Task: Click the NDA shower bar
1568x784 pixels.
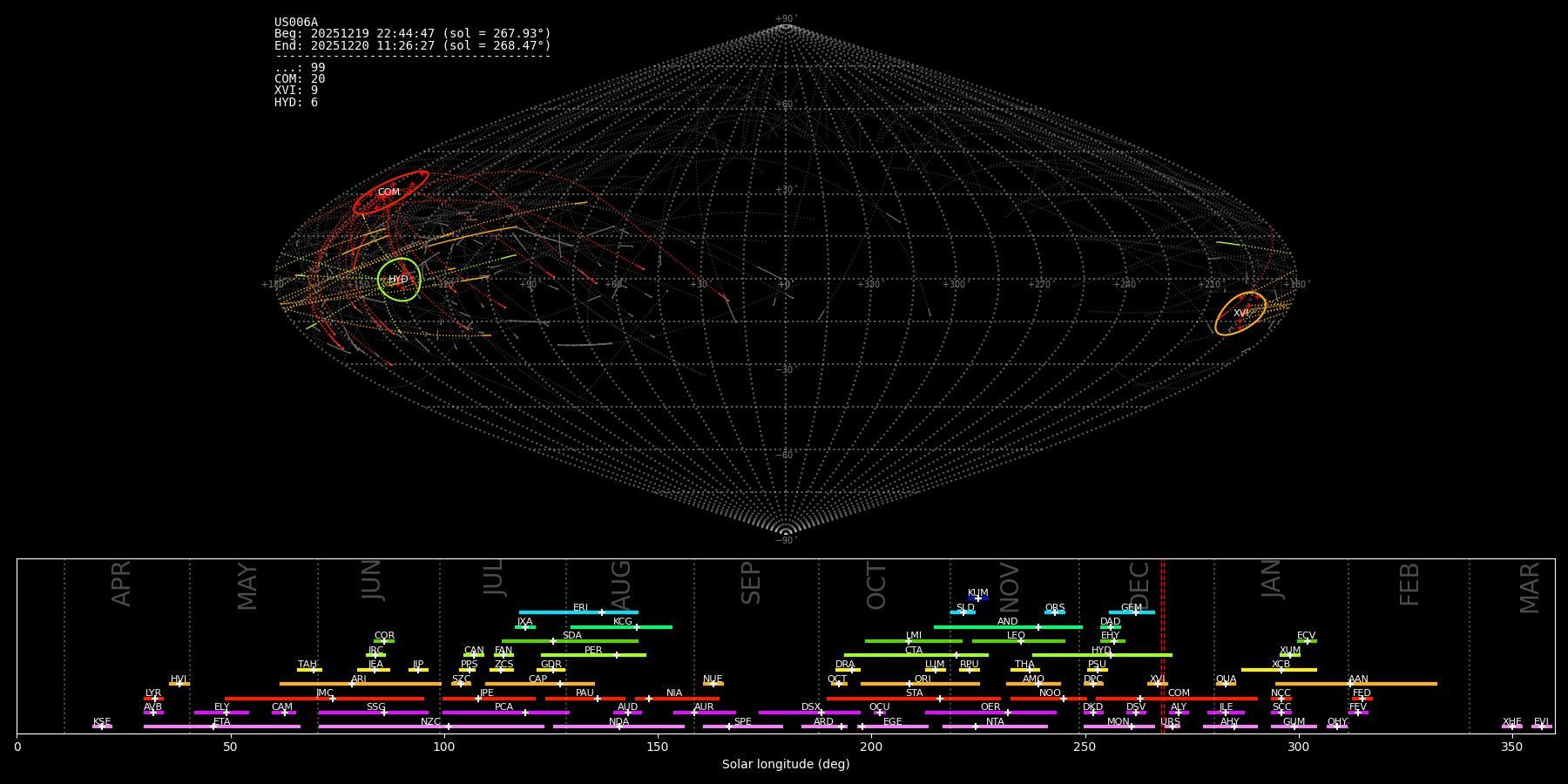Action: point(618,727)
